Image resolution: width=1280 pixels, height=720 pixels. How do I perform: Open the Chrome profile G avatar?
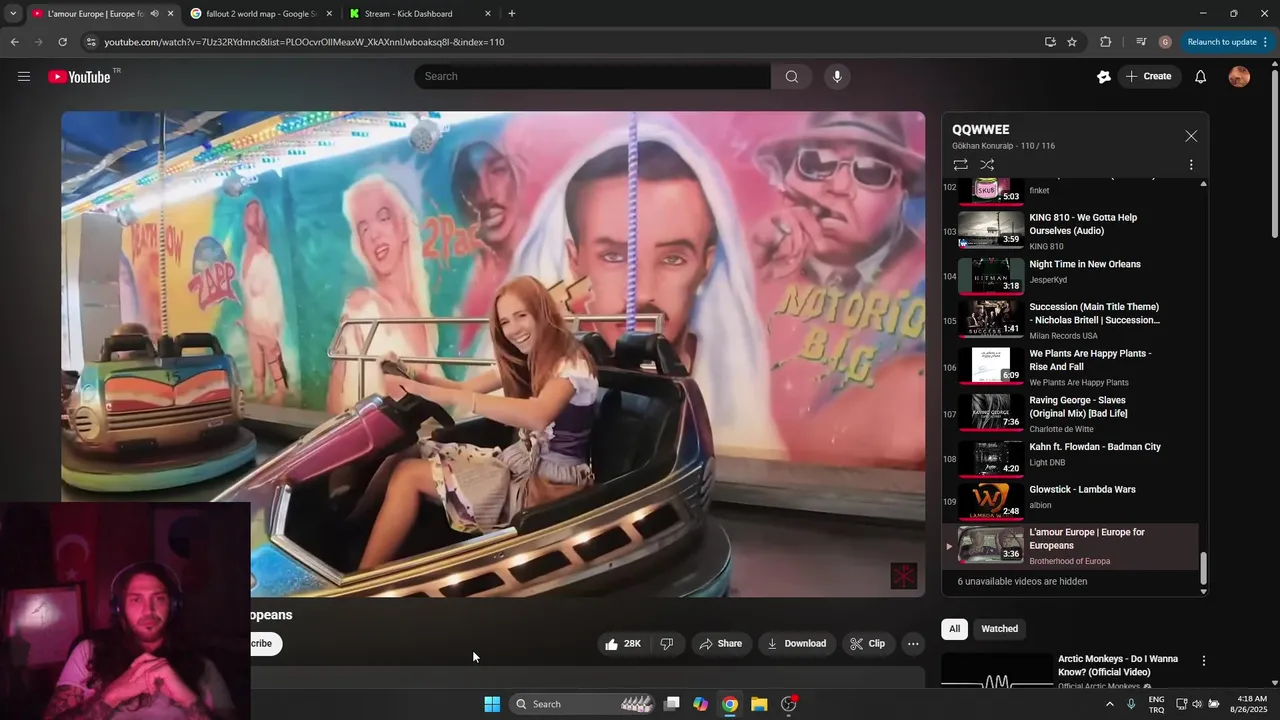tap(1165, 42)
